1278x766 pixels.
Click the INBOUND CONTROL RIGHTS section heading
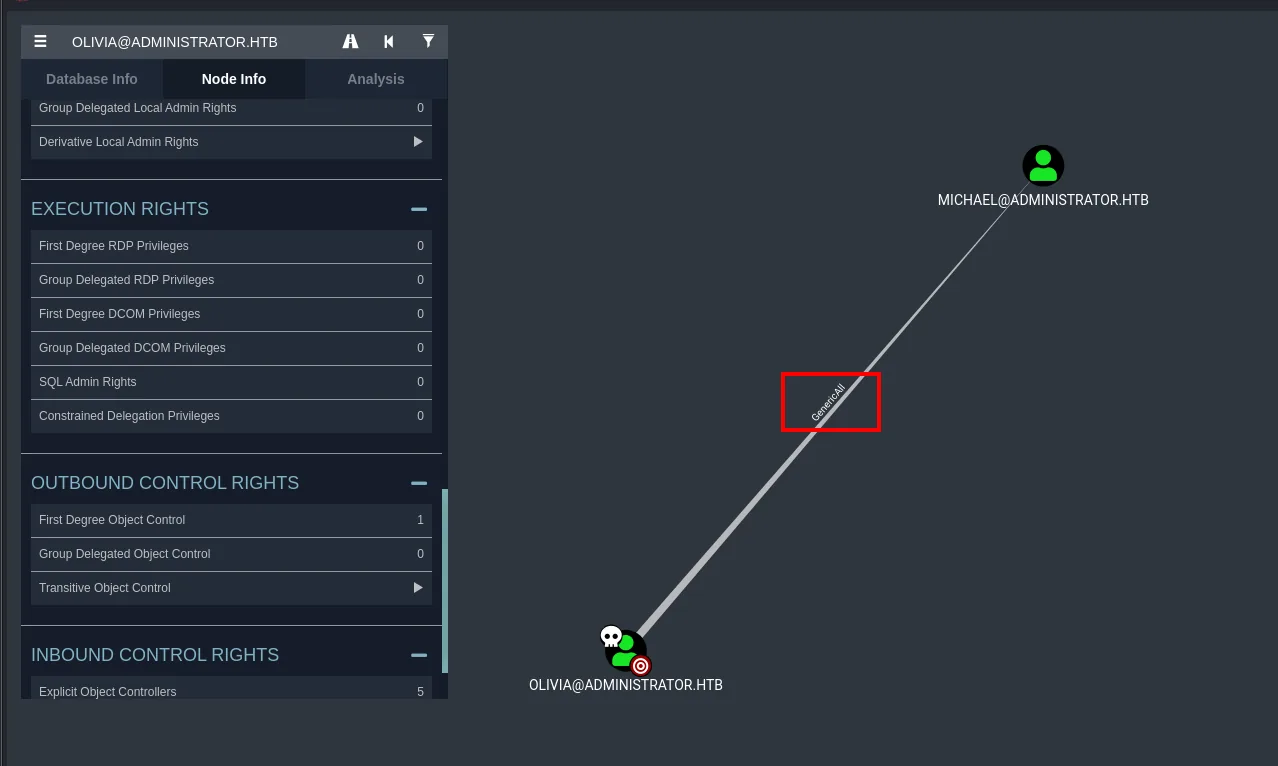coord(155,655)
